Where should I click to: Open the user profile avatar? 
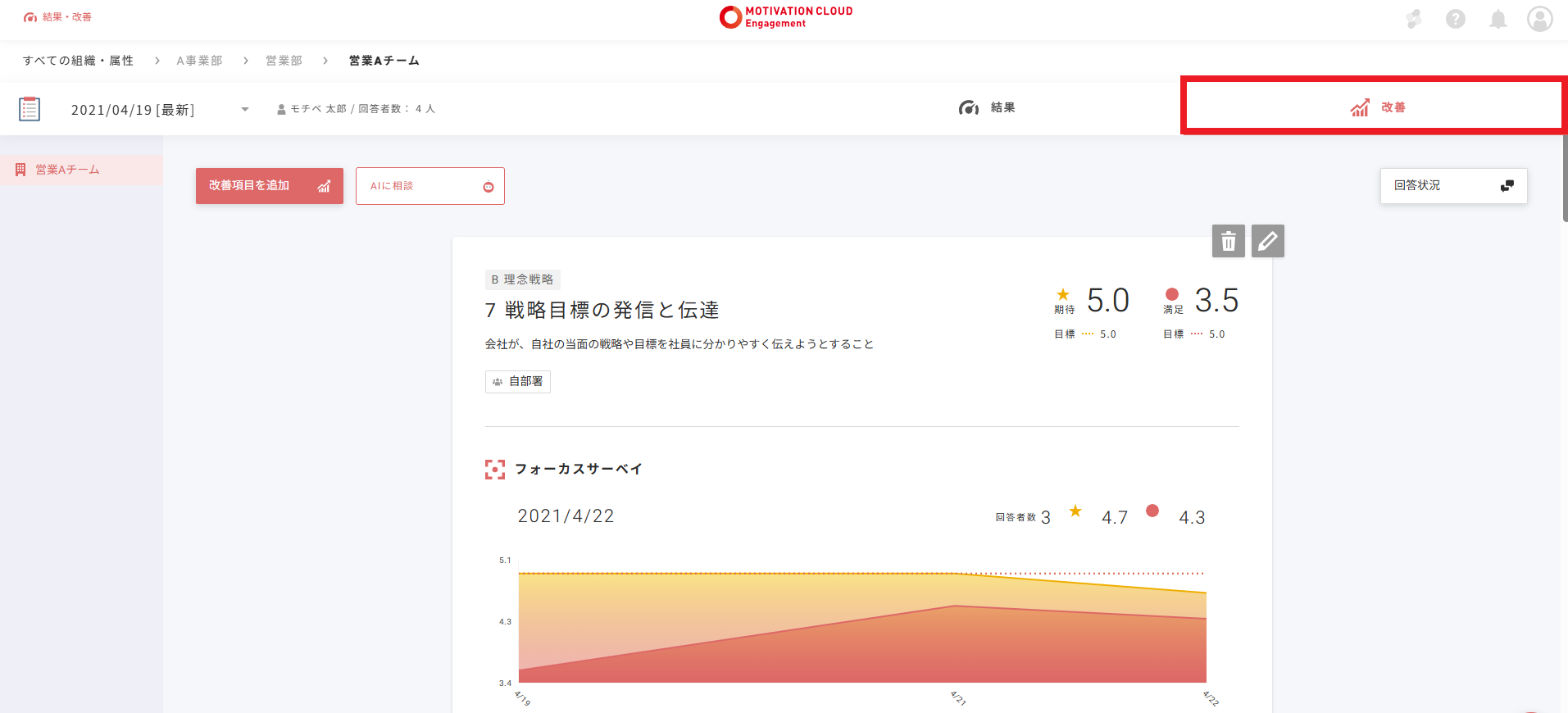tap(1539, 19)
